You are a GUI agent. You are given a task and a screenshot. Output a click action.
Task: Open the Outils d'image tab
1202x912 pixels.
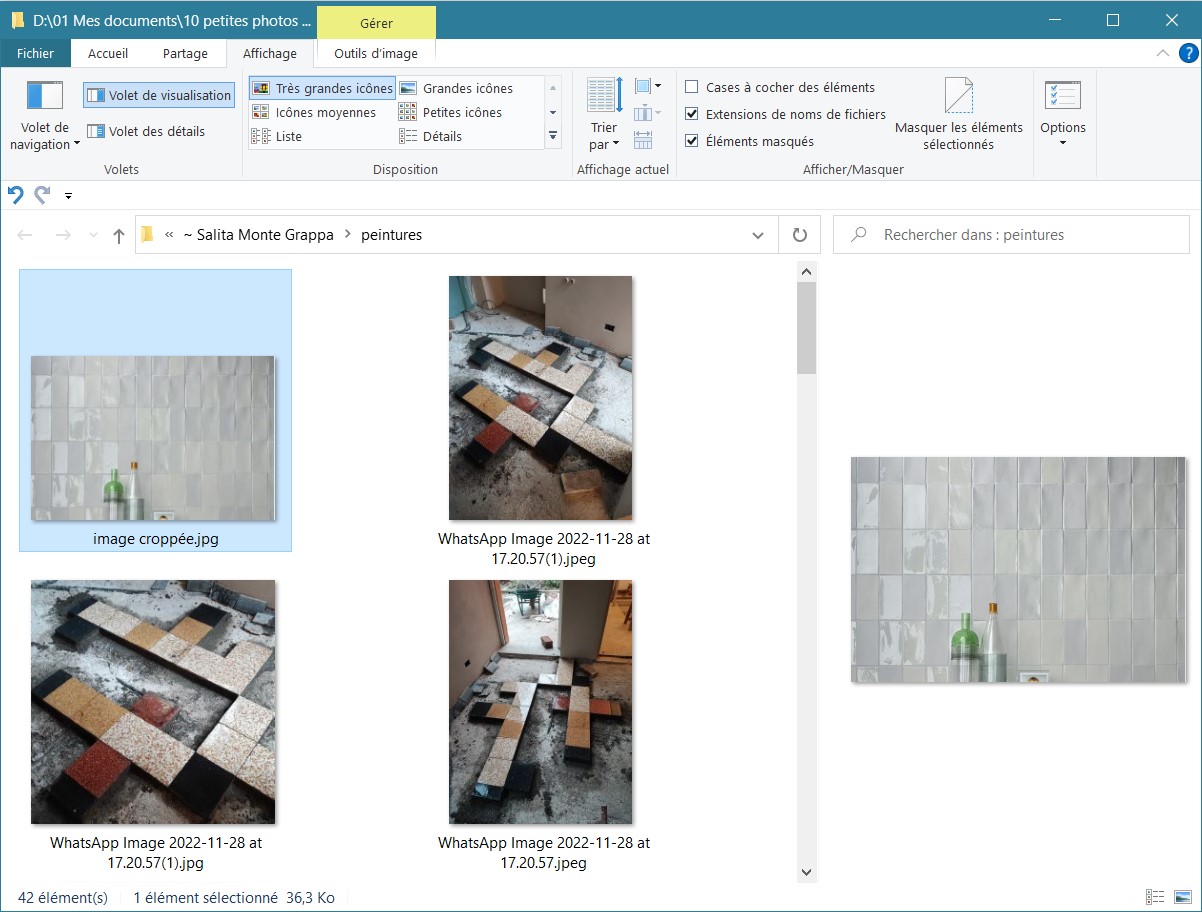click(376, 54)
